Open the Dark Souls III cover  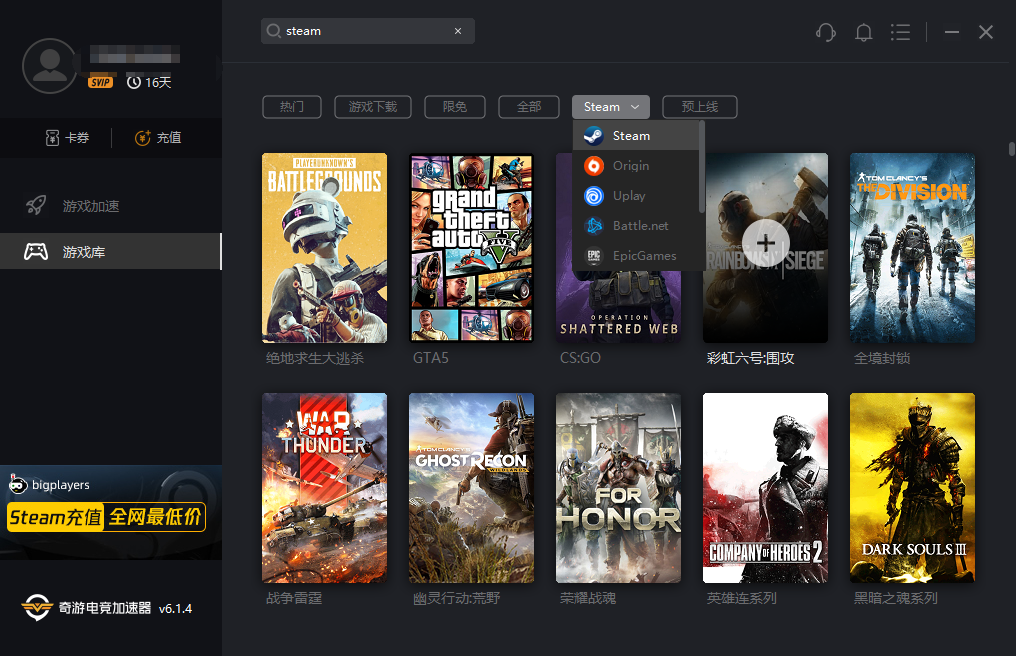[912, 487]
